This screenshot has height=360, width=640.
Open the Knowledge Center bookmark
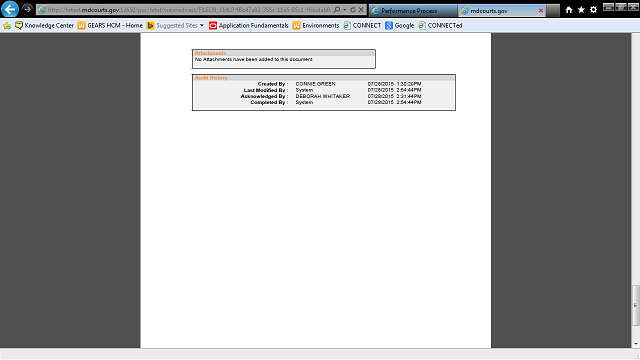point(44,25)
